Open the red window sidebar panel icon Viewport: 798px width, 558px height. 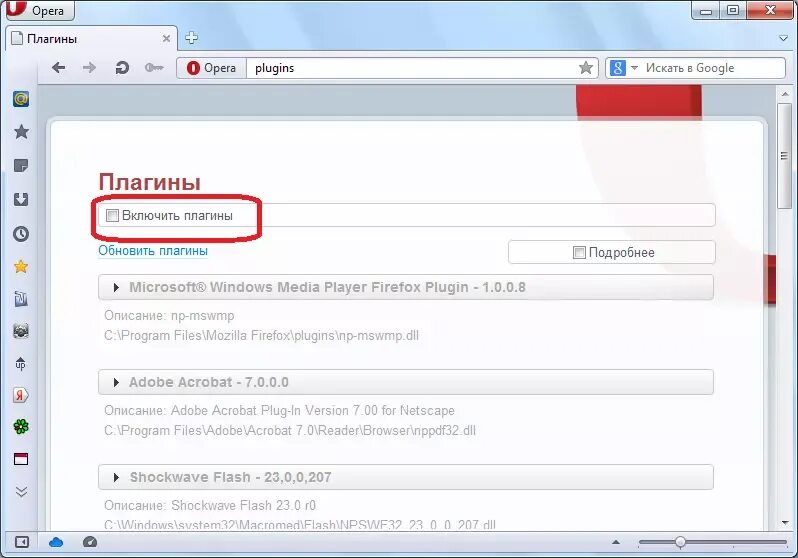[21, 459]
